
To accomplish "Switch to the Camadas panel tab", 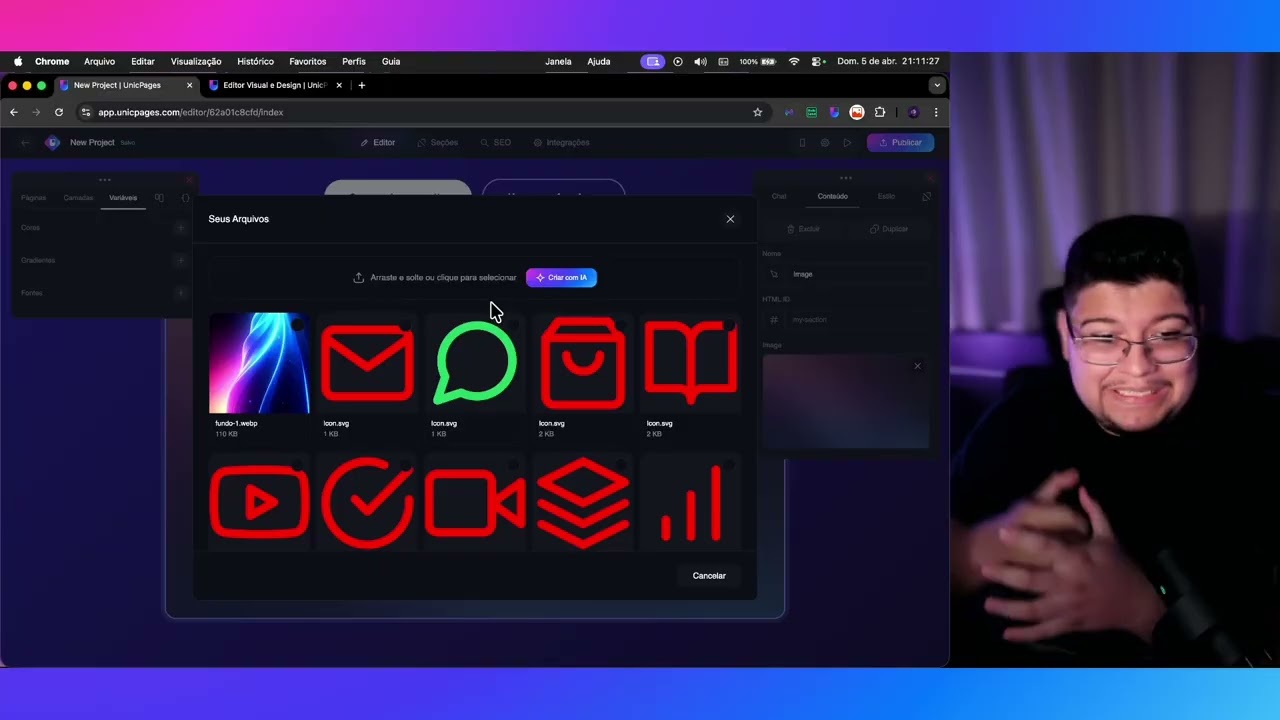I will point(78,198).
